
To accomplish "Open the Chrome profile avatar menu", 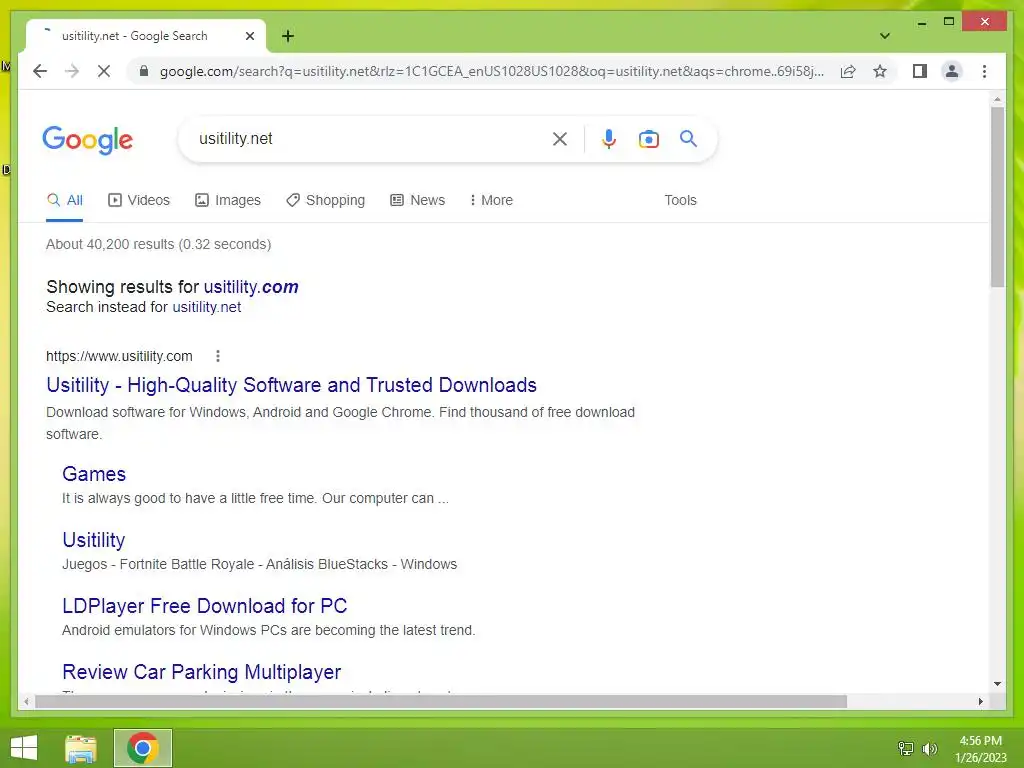I will pos(952,71).
